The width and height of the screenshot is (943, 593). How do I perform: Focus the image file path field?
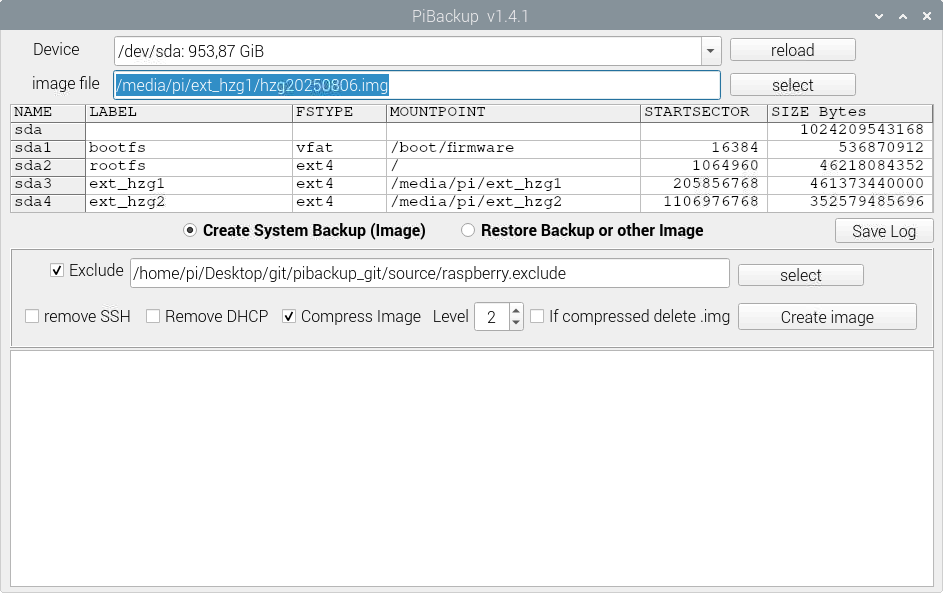(417, 85)
